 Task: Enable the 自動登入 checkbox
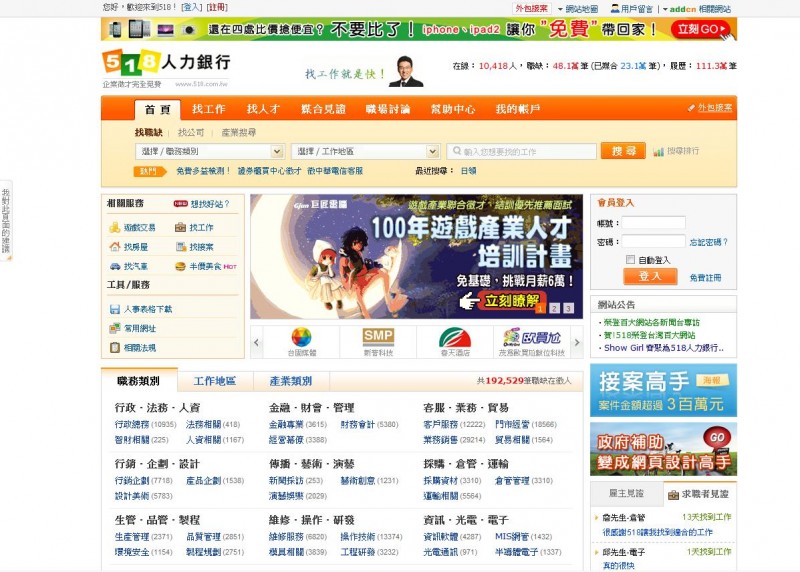point(630,260)
